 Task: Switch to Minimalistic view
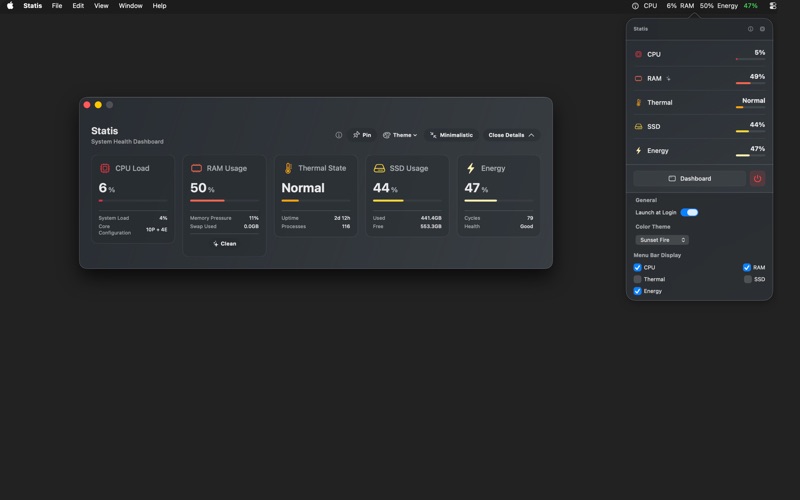coord(451,135)
